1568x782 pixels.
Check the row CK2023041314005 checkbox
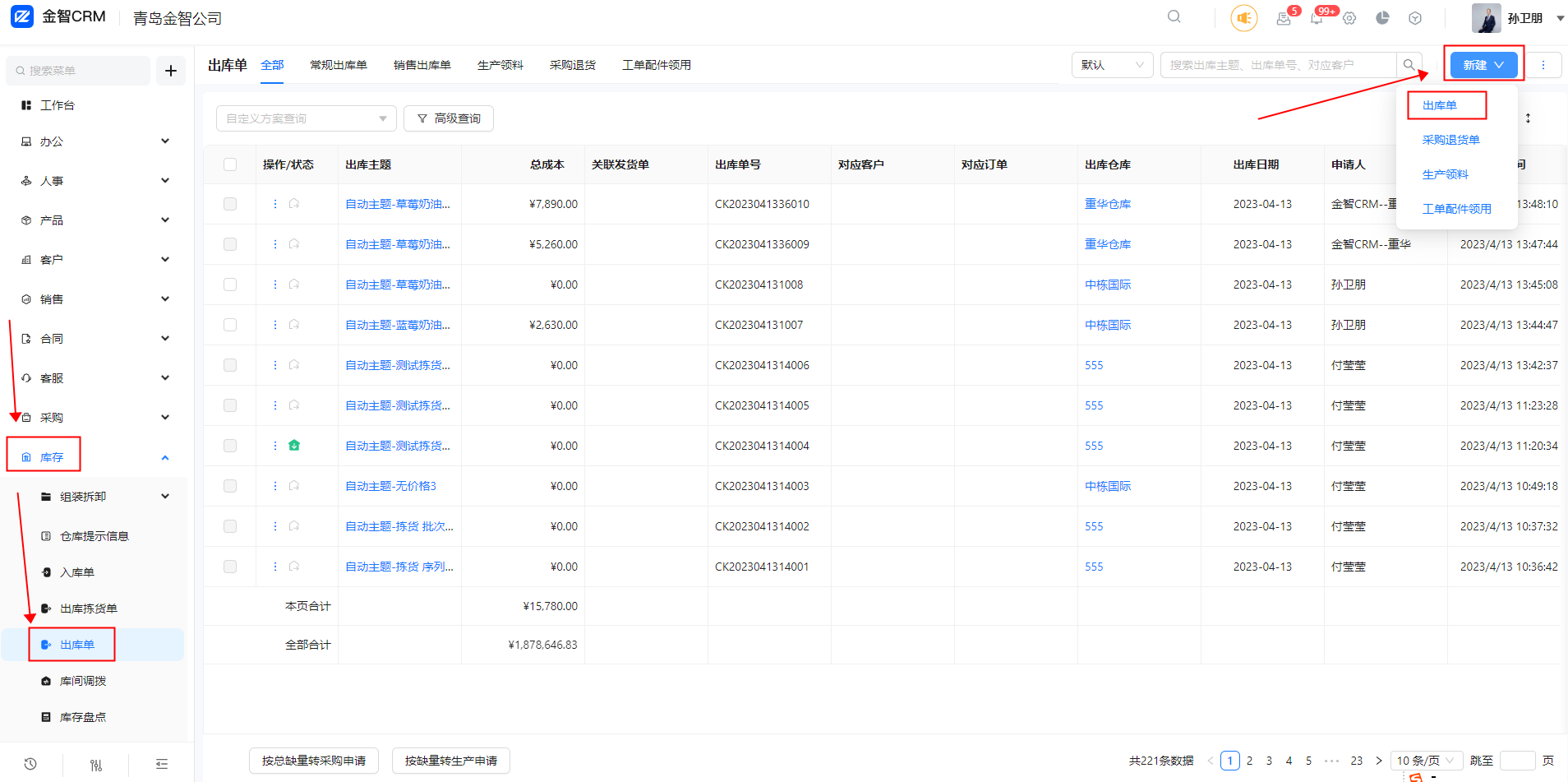pos(230,405)
